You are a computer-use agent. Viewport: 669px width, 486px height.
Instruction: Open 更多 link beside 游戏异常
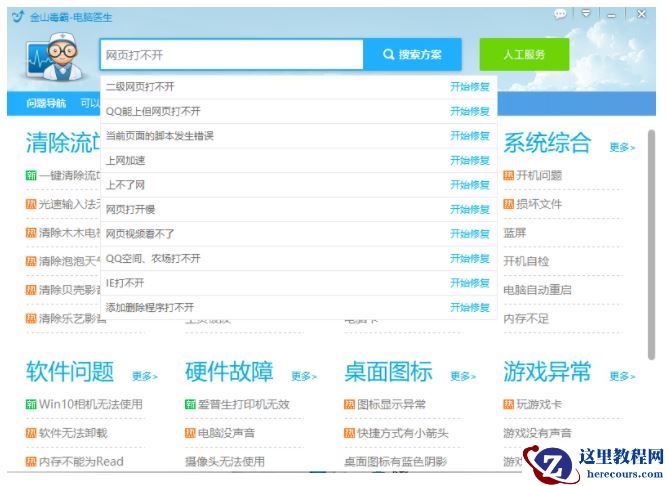click(x=622, y=376)
